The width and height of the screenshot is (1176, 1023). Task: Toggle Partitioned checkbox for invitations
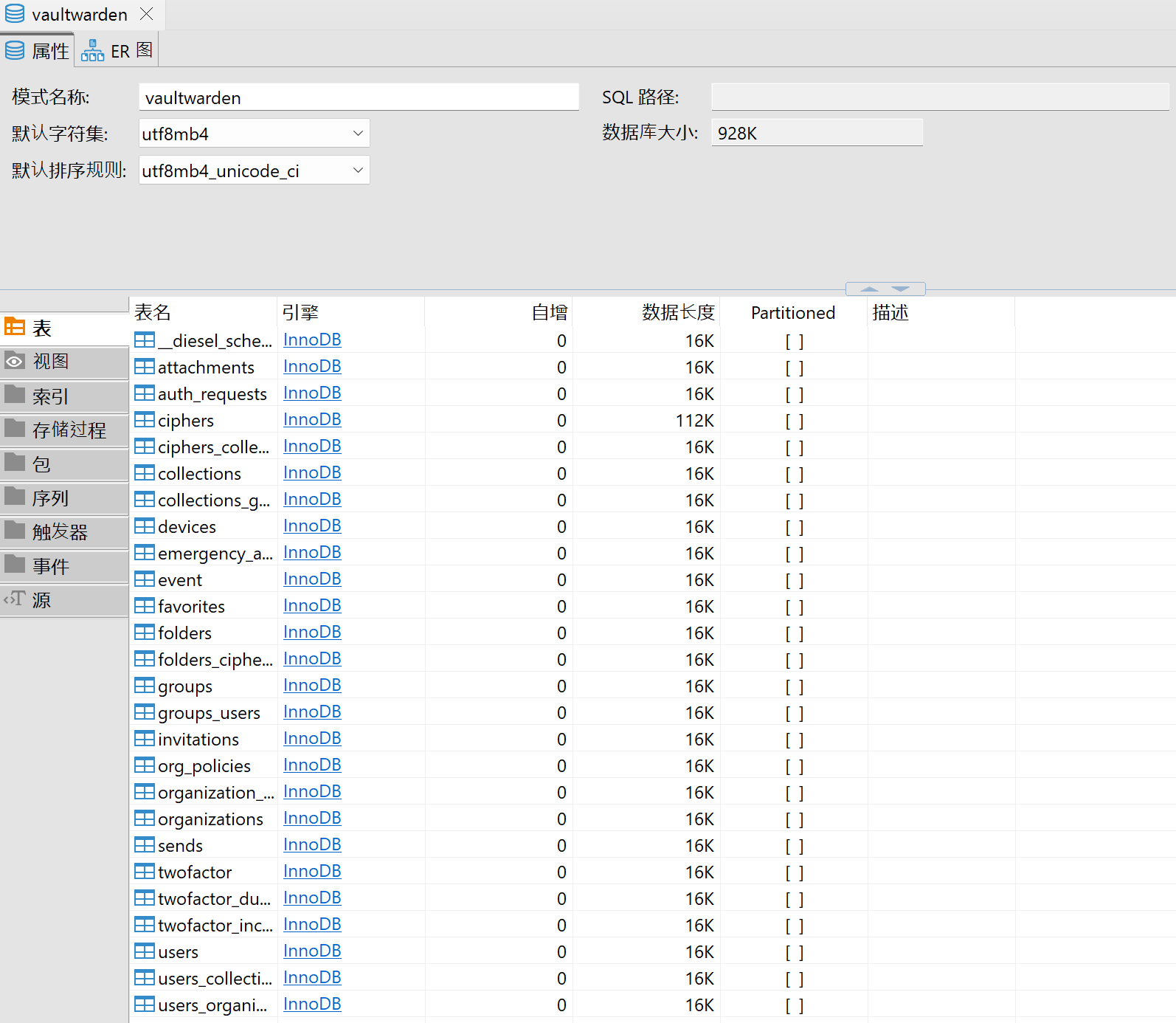point(795,740)
